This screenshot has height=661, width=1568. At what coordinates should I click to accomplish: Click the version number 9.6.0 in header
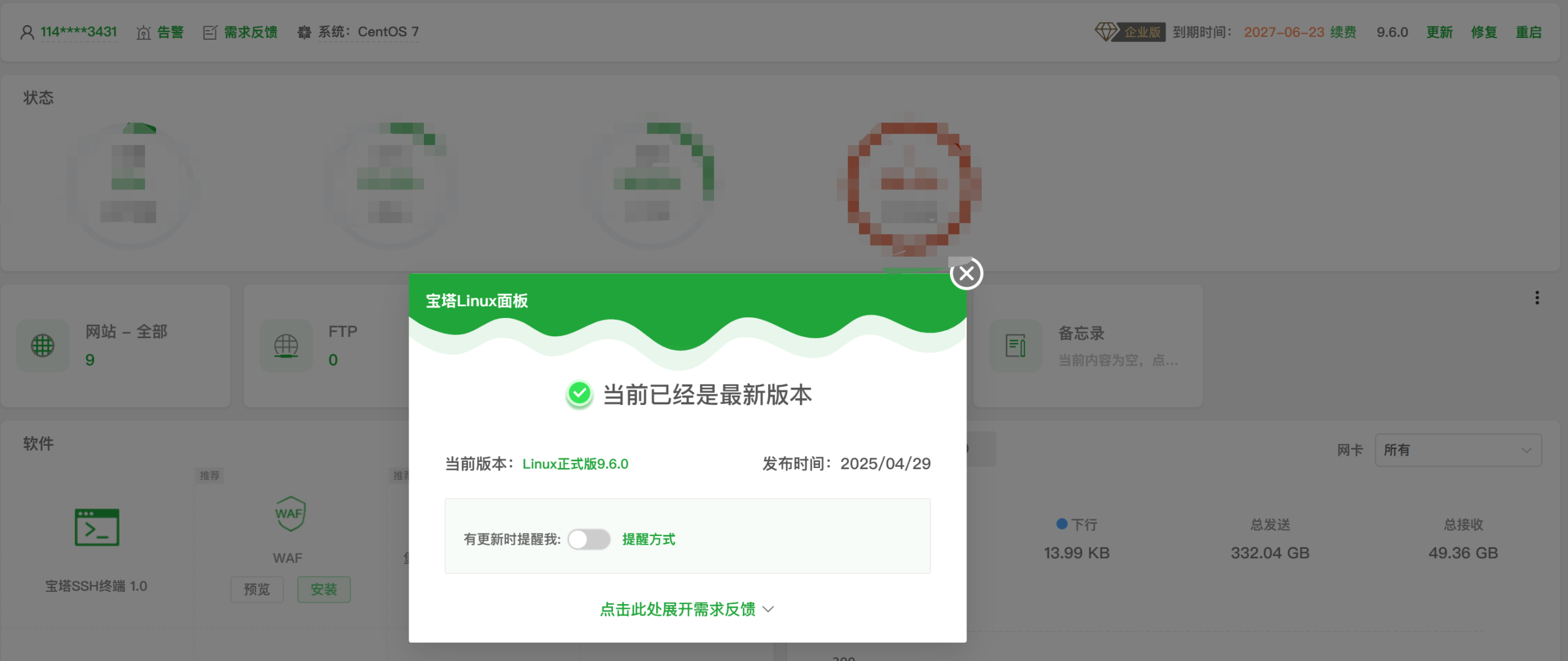[1392, 32]
